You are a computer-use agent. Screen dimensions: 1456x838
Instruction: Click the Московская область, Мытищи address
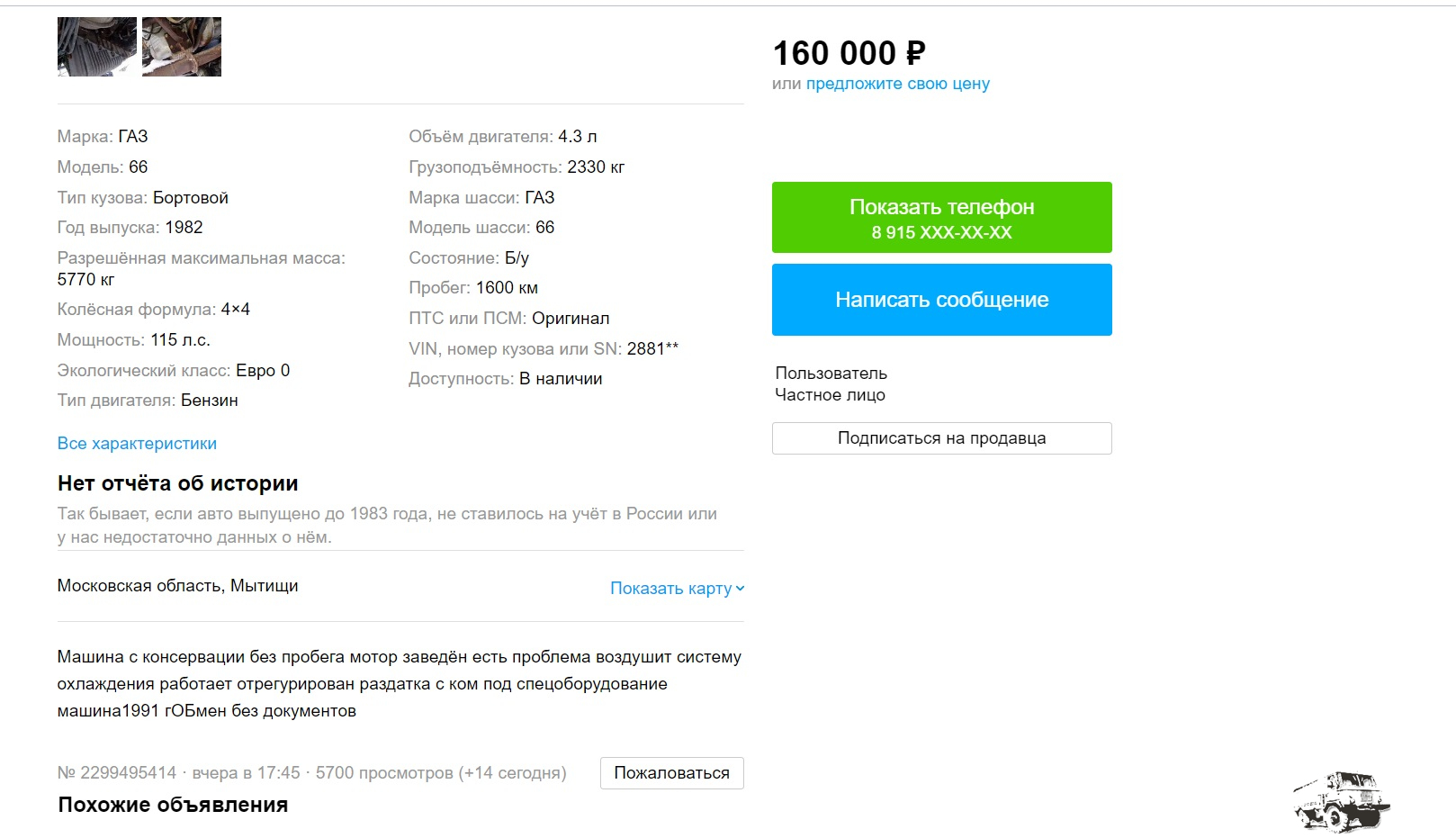(178, 586)
